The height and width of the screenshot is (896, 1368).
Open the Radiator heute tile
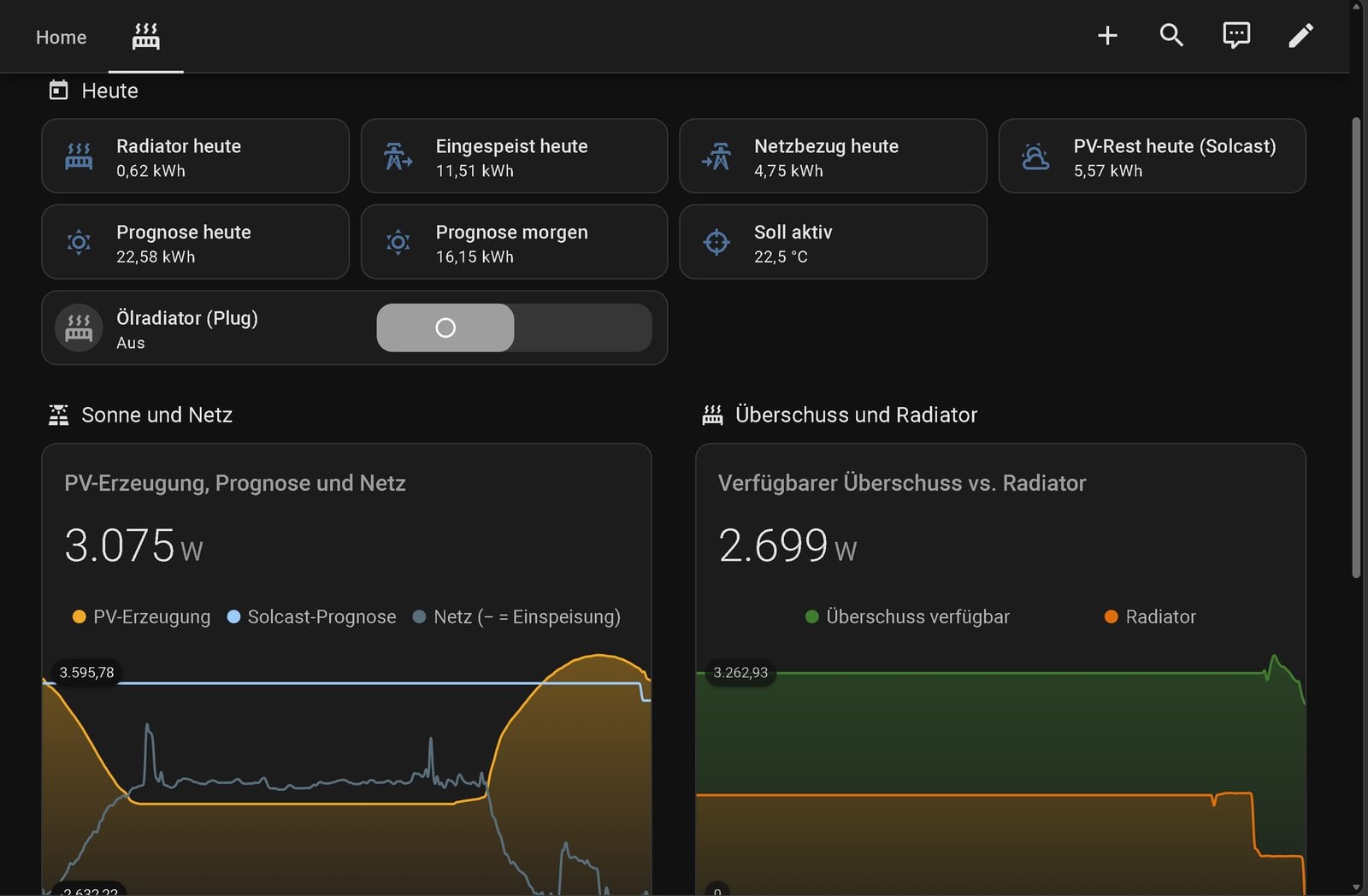pos(195,156)
